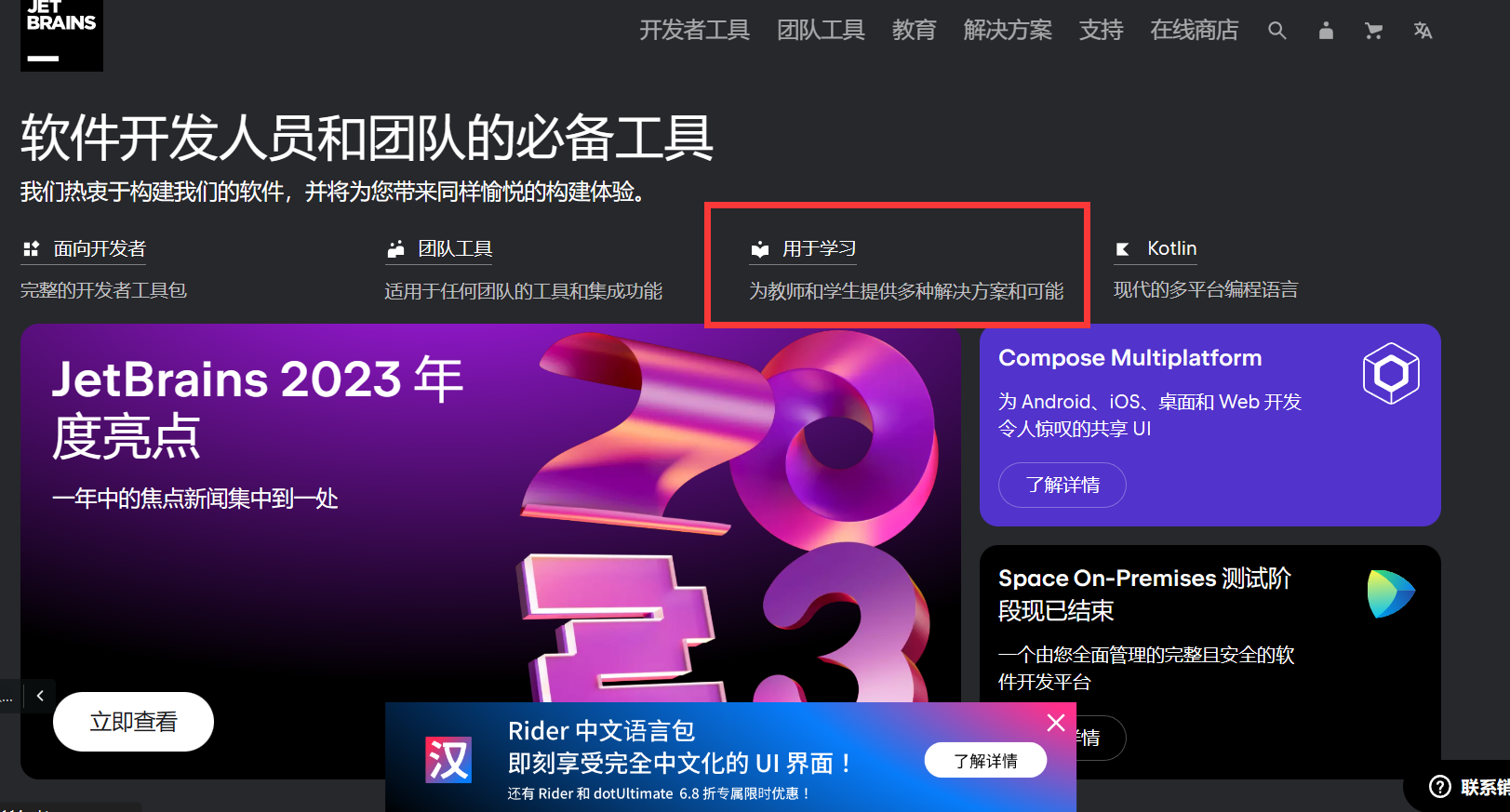Click the 一年中的焦点新闻集中到一处 subtitle
The width and height of the screenshot is (1510, 812).
coord(194,499)
